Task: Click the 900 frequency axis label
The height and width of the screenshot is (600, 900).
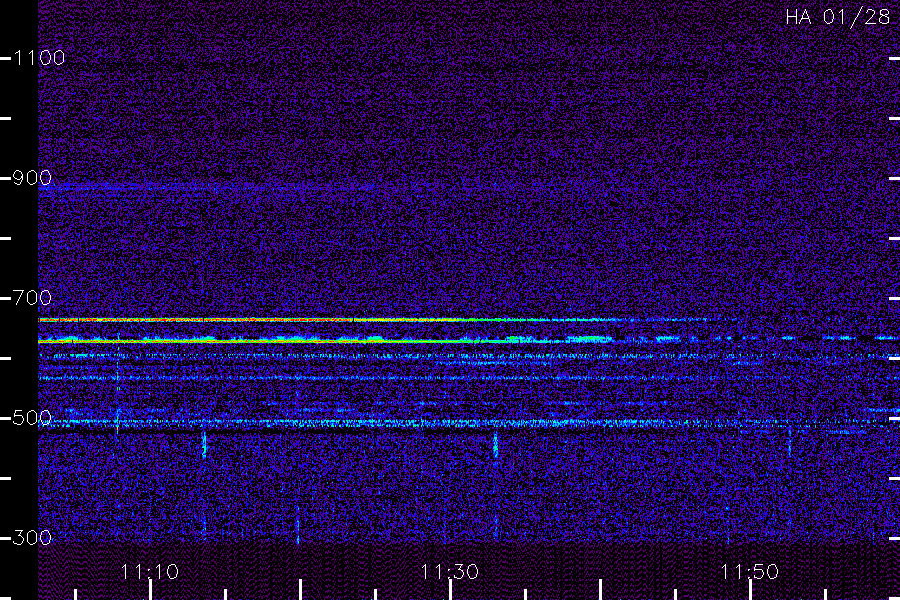Action: coord(32,178)
